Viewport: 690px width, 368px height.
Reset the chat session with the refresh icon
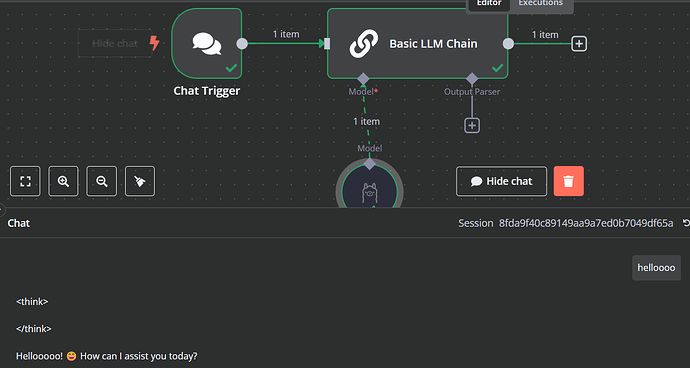686,223
